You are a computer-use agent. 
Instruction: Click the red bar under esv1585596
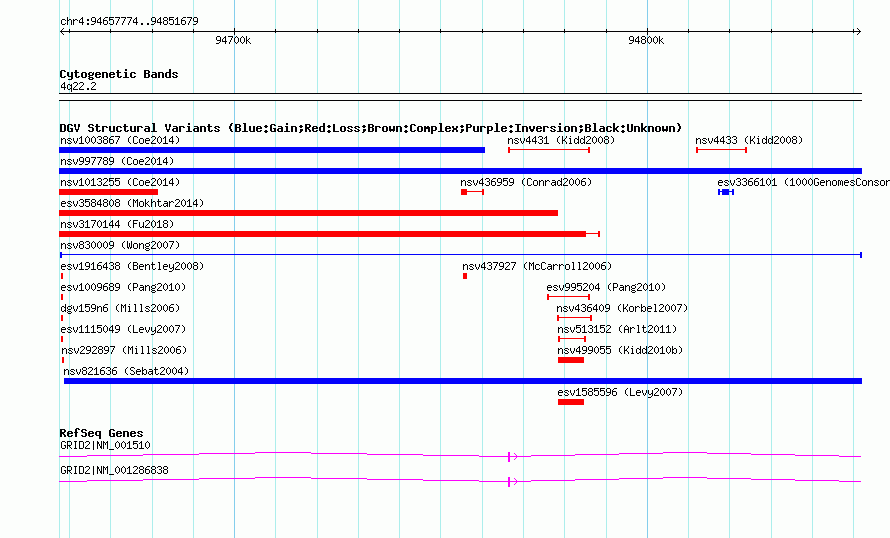tap(571, 402)
